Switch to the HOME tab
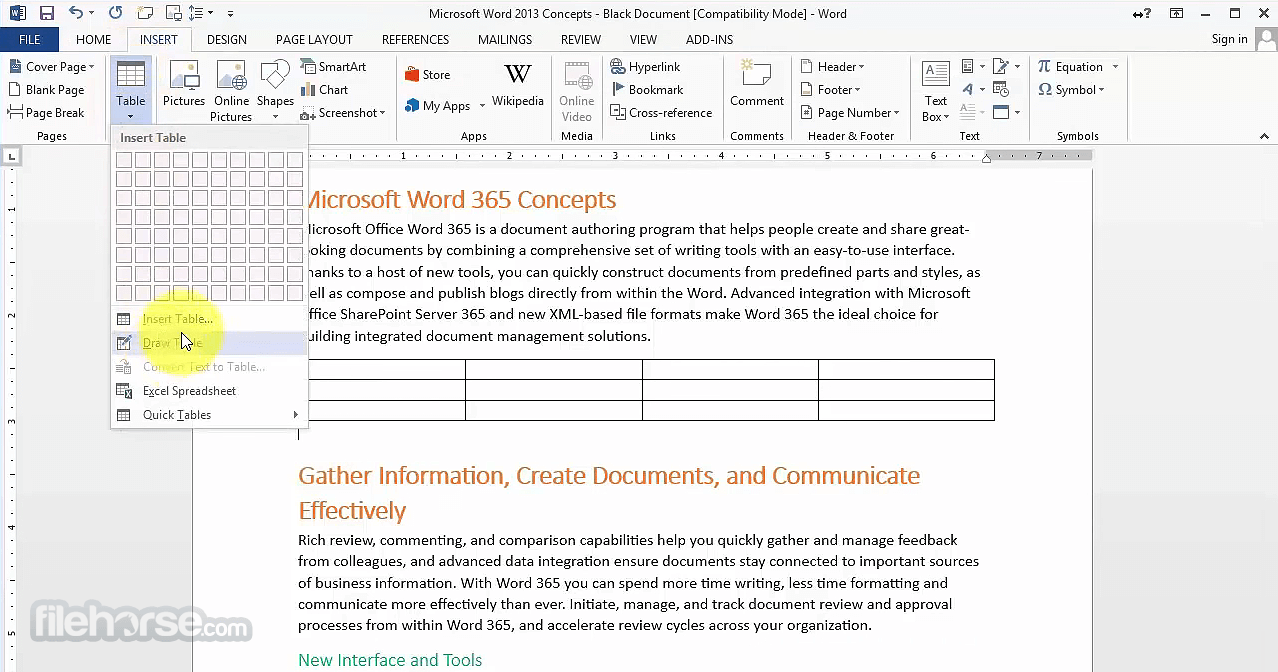 coord(93,40)
